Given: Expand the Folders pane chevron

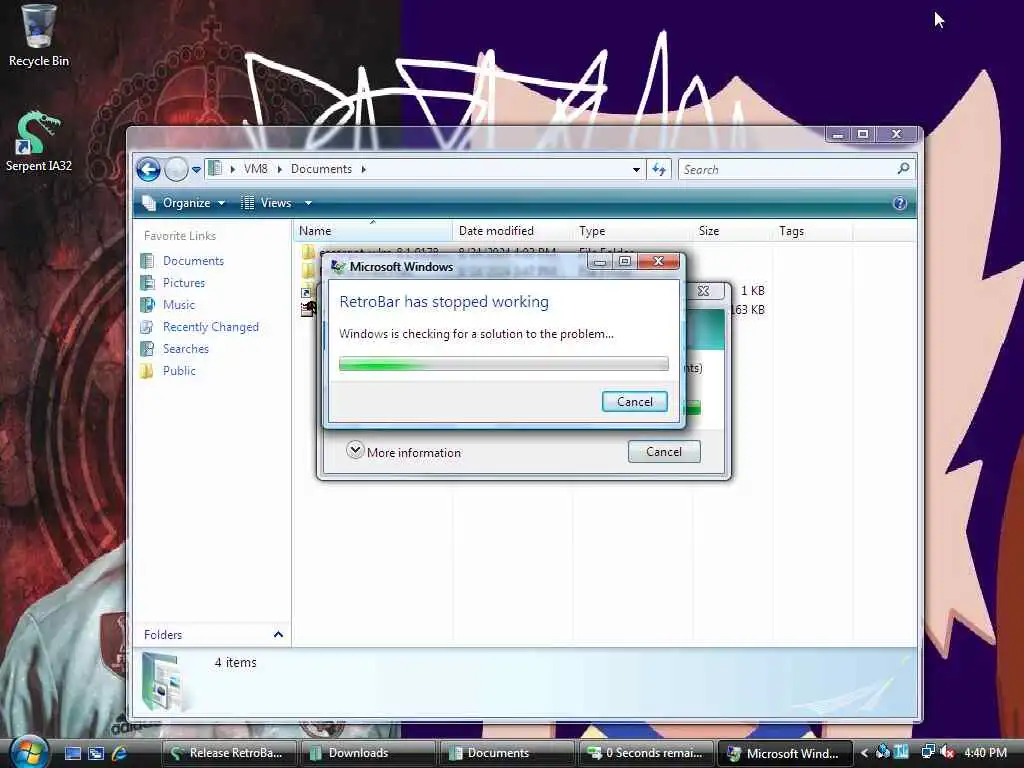Looking at the screenshot, I should point(278,635).
